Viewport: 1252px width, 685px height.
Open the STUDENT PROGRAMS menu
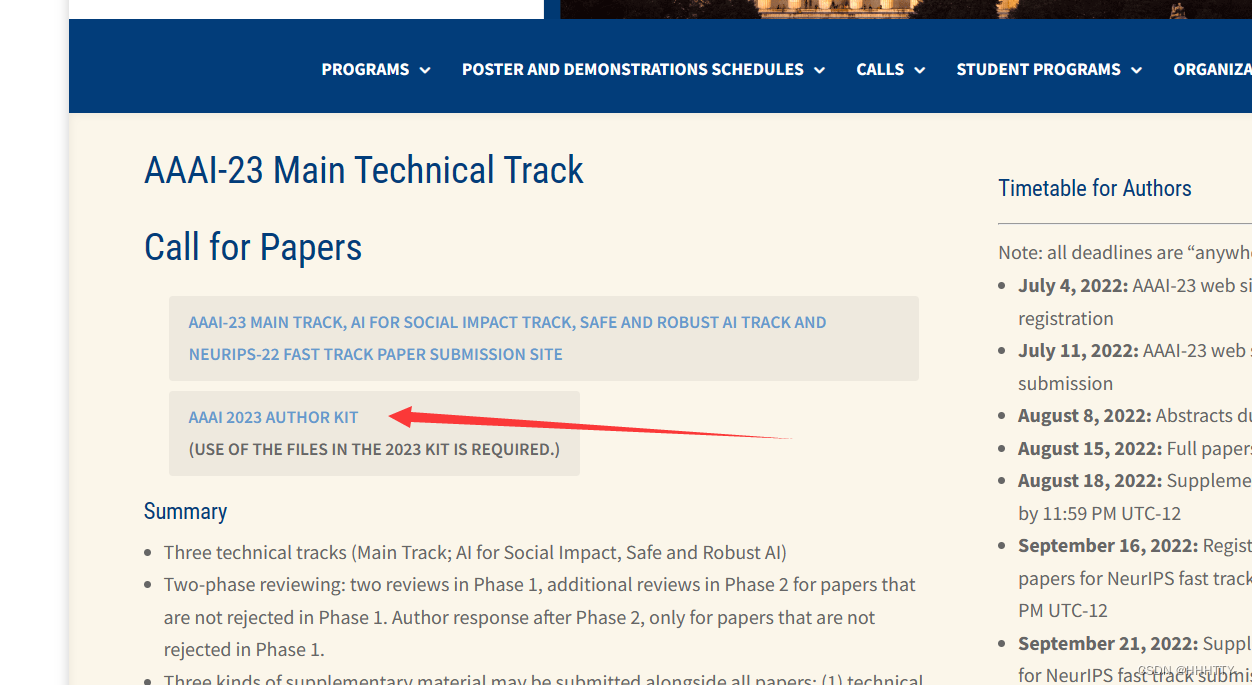coord(1038,70)
